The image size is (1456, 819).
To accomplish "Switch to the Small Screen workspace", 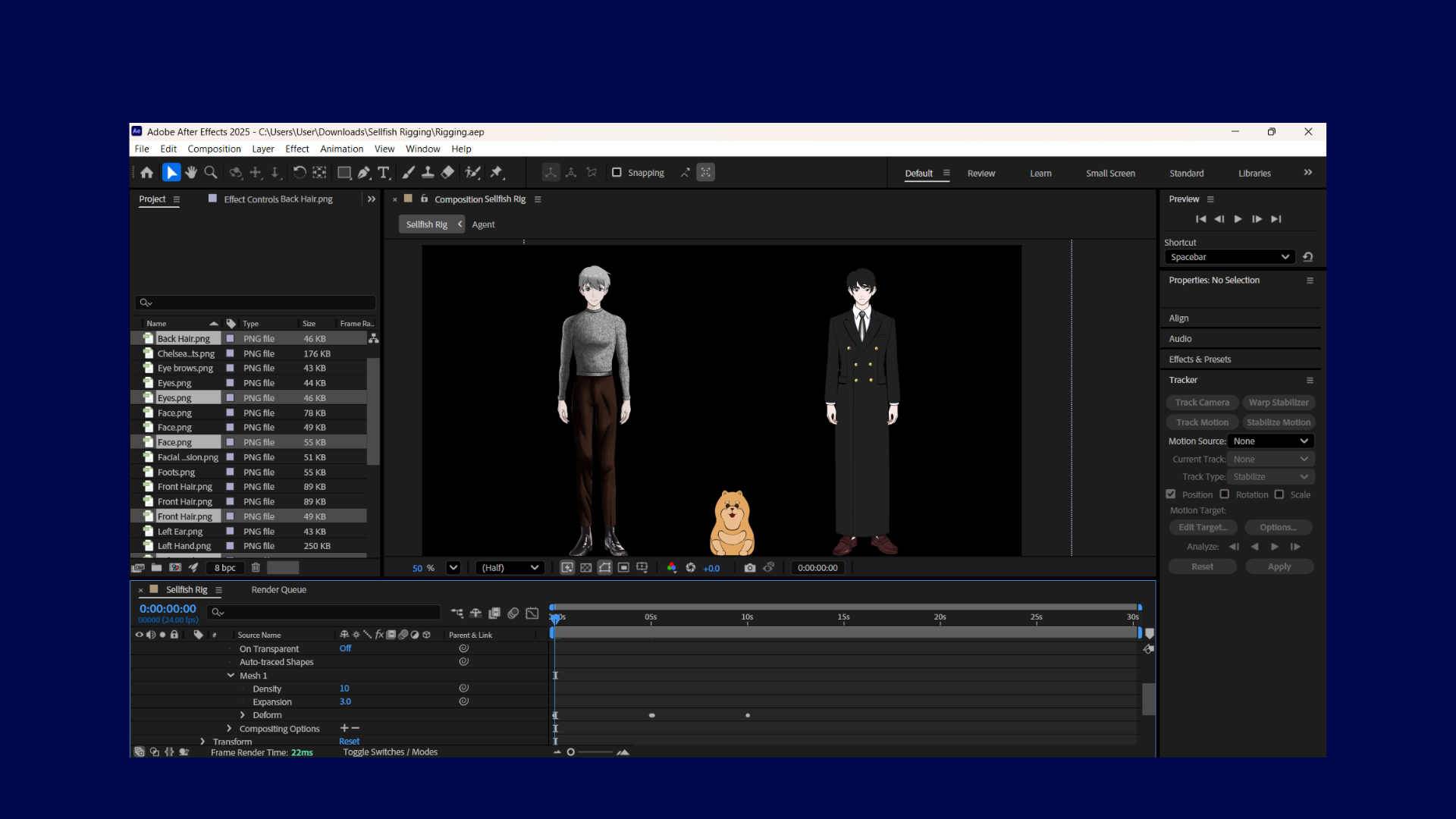I will tap(1110, 174).
